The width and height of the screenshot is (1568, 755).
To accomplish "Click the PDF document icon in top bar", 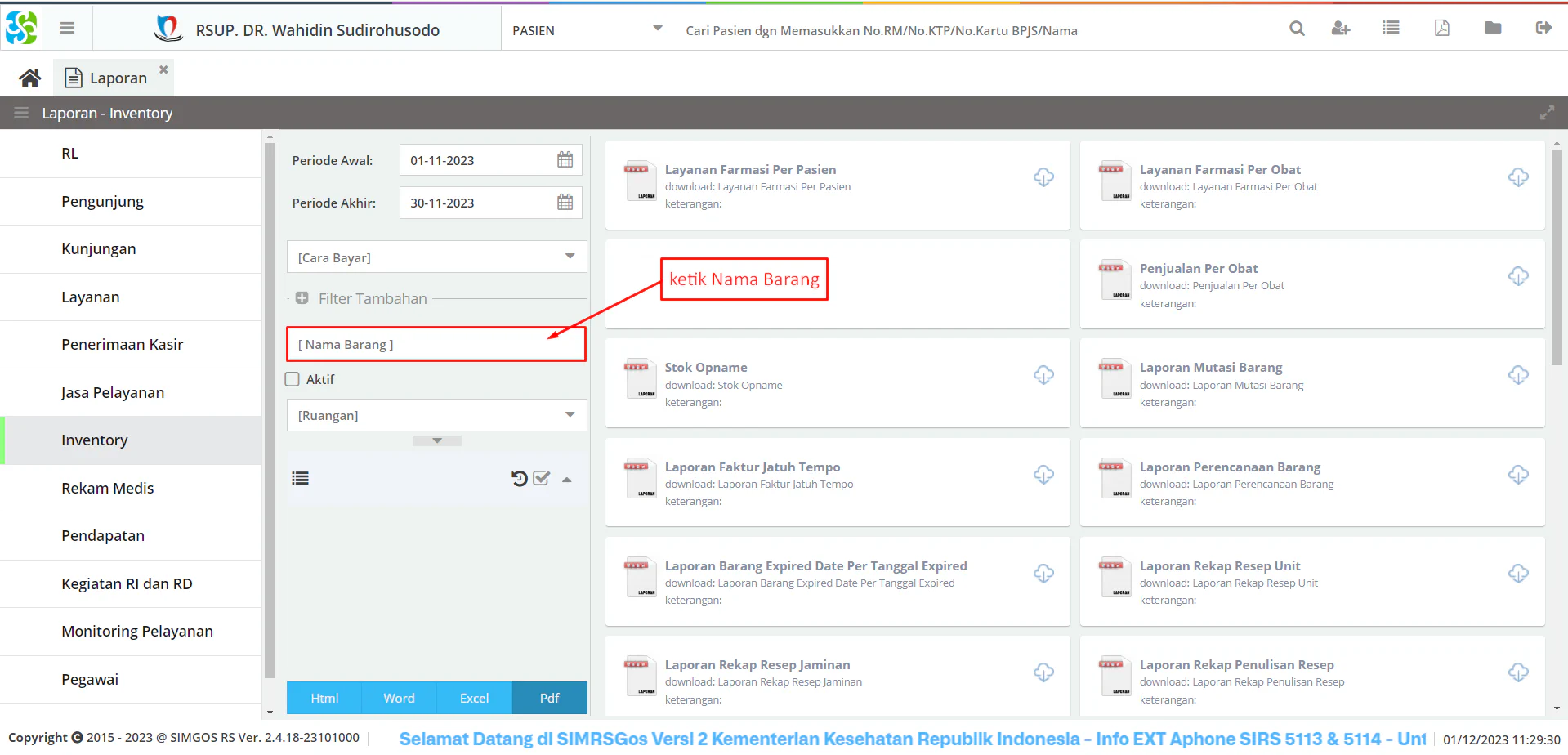I will [1442, 28].
